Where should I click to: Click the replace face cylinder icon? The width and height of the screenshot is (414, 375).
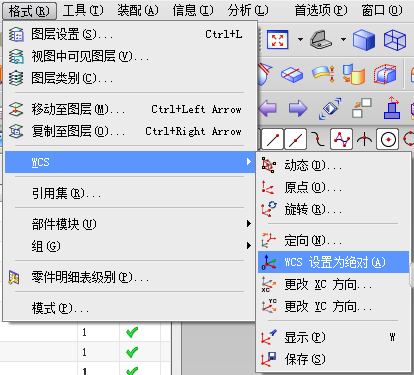click(x=354, y=74)
